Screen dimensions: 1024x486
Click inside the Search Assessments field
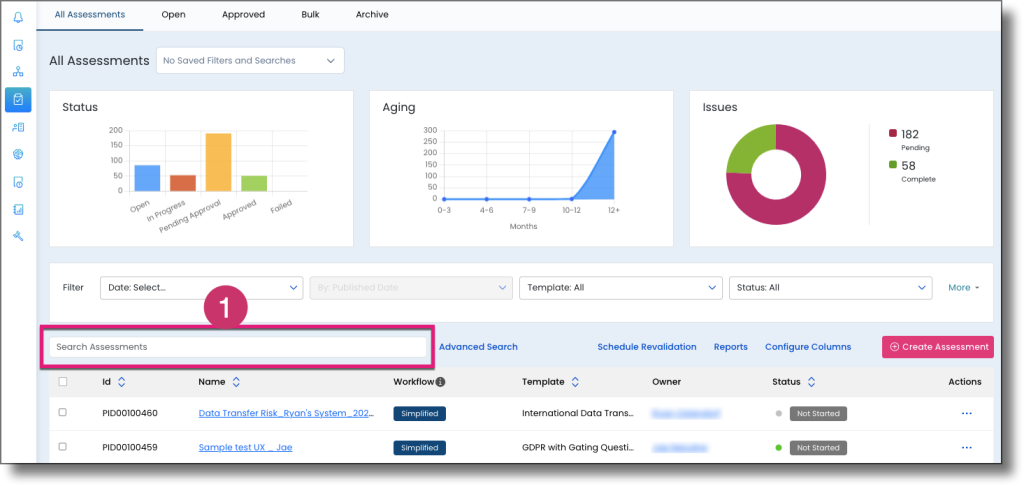(238, 347)
